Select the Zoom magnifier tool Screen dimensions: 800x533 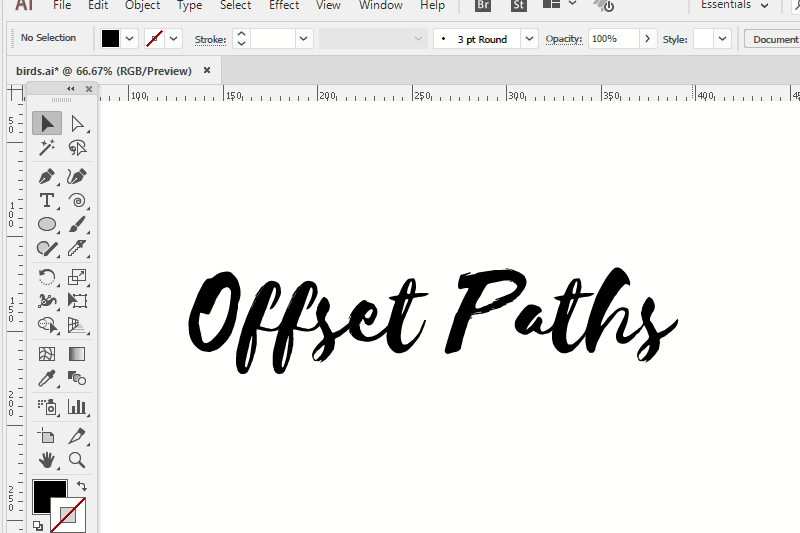click(x=77, y=459)
